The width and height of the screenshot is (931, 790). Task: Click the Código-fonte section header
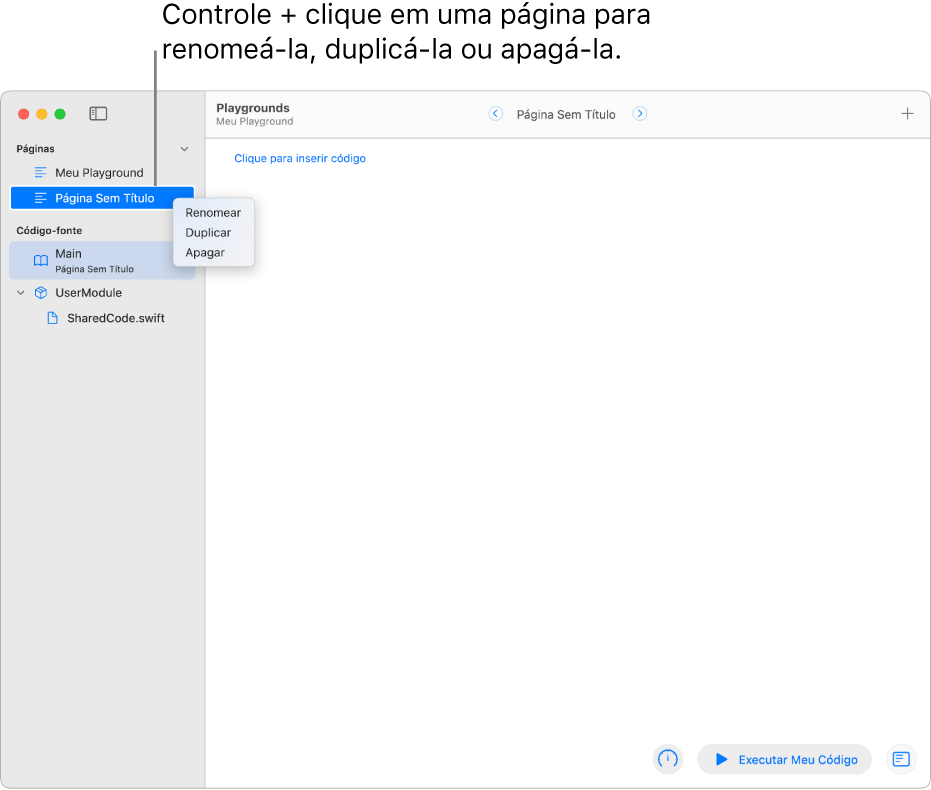click(49, 231)
